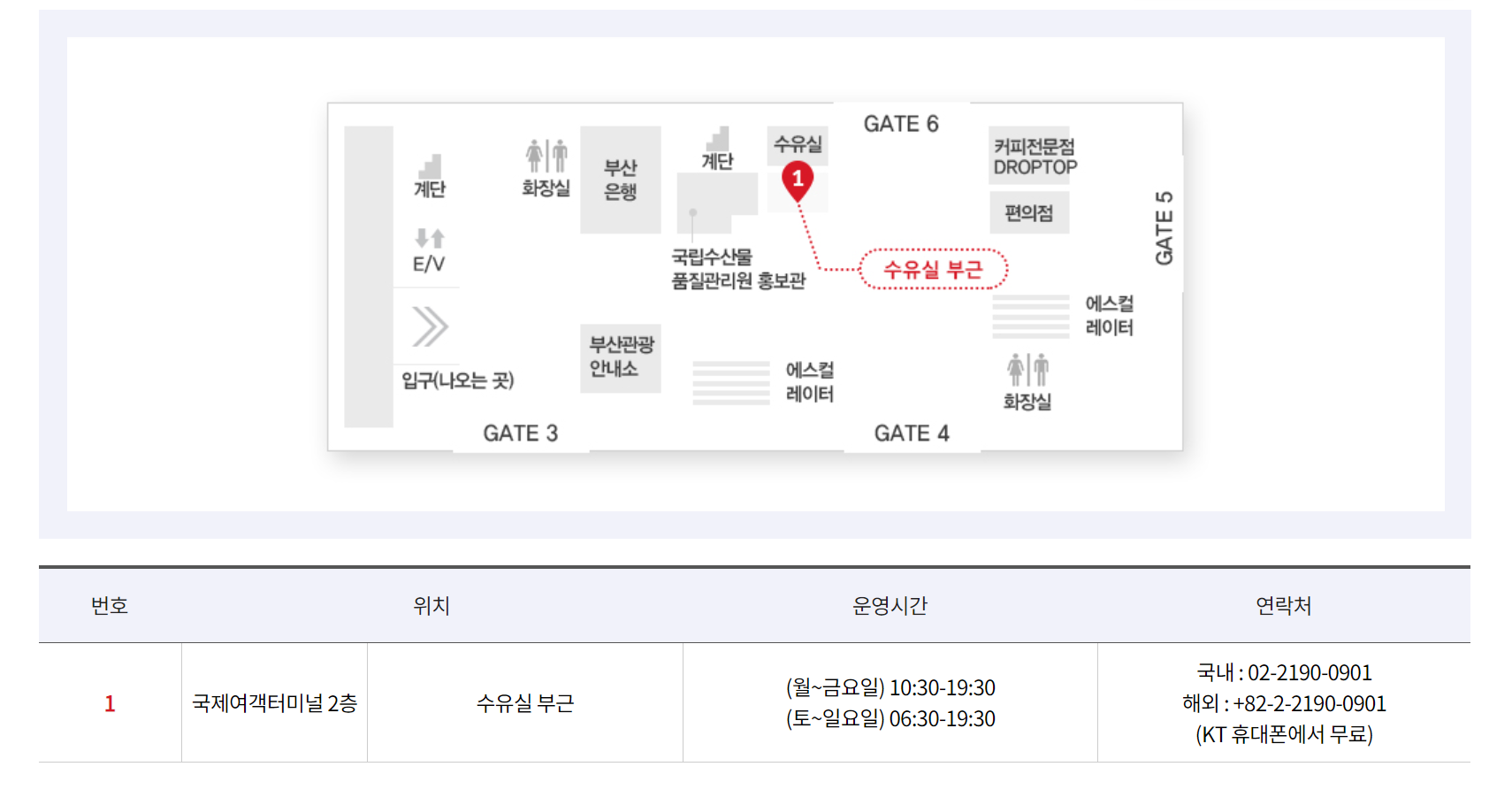Click the 편의점 block on map
1512x805 pixels.
(x=1029, y=212)
